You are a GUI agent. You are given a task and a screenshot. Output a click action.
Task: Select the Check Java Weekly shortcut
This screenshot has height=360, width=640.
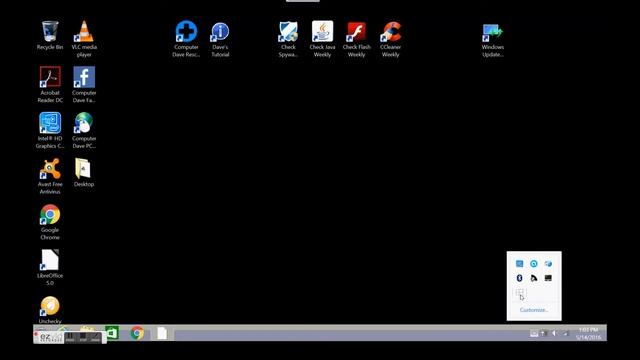(322, 39)
